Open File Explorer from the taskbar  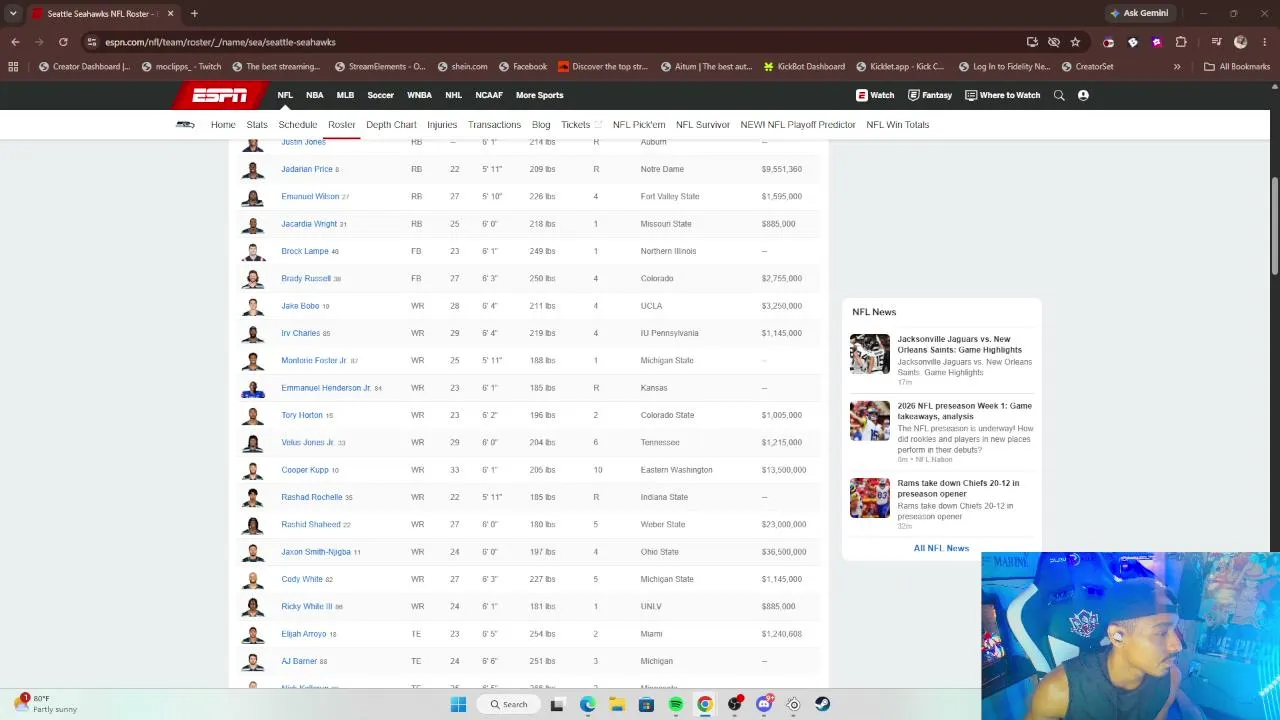click(617, 704)
